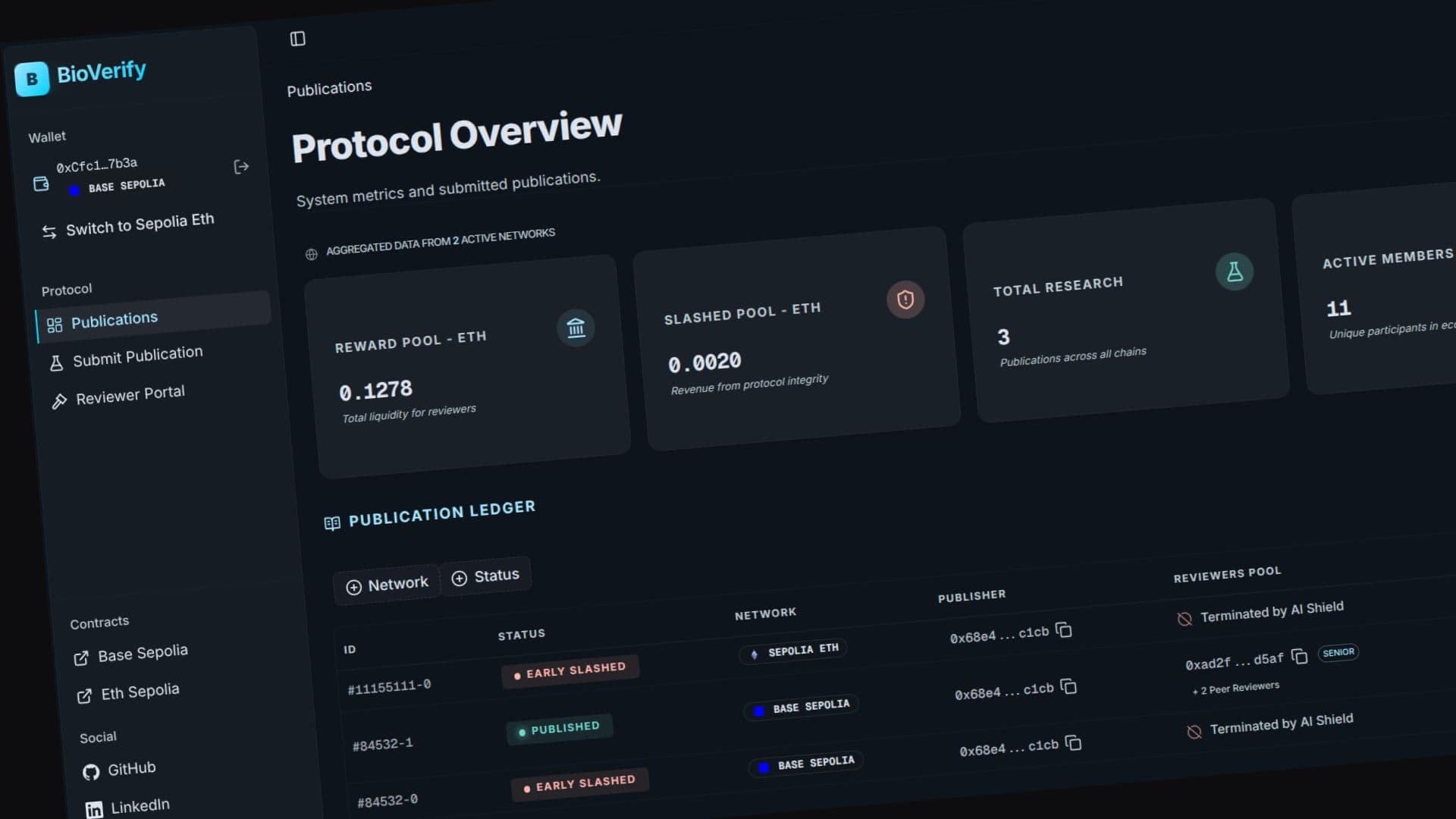Click publication ID #84532-0
Image resolution: width=1456 pixels, height=819 pixels.
click(x=388, y=801)
